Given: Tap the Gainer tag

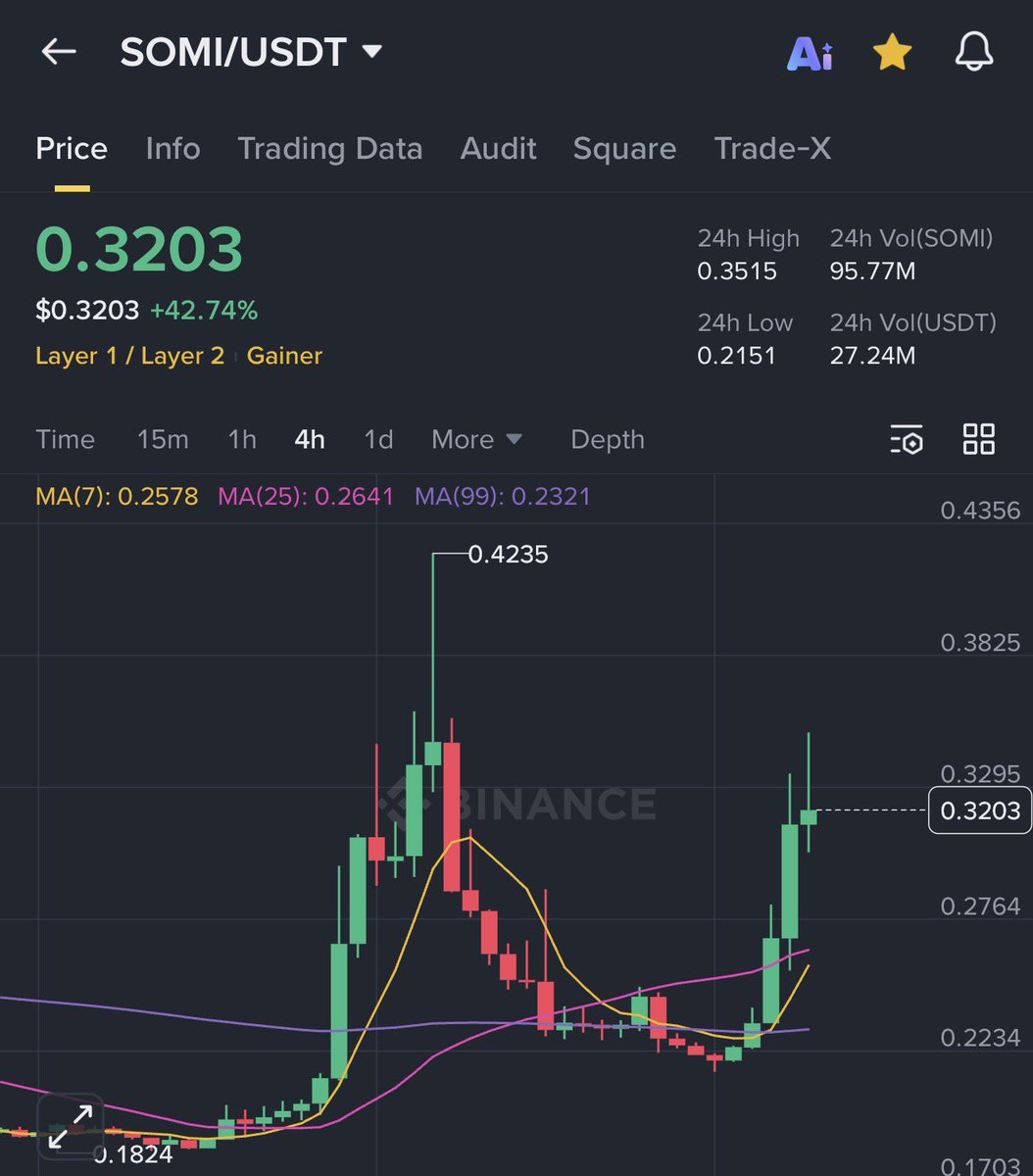Looking at the screenshot, I should click(284, 356).
